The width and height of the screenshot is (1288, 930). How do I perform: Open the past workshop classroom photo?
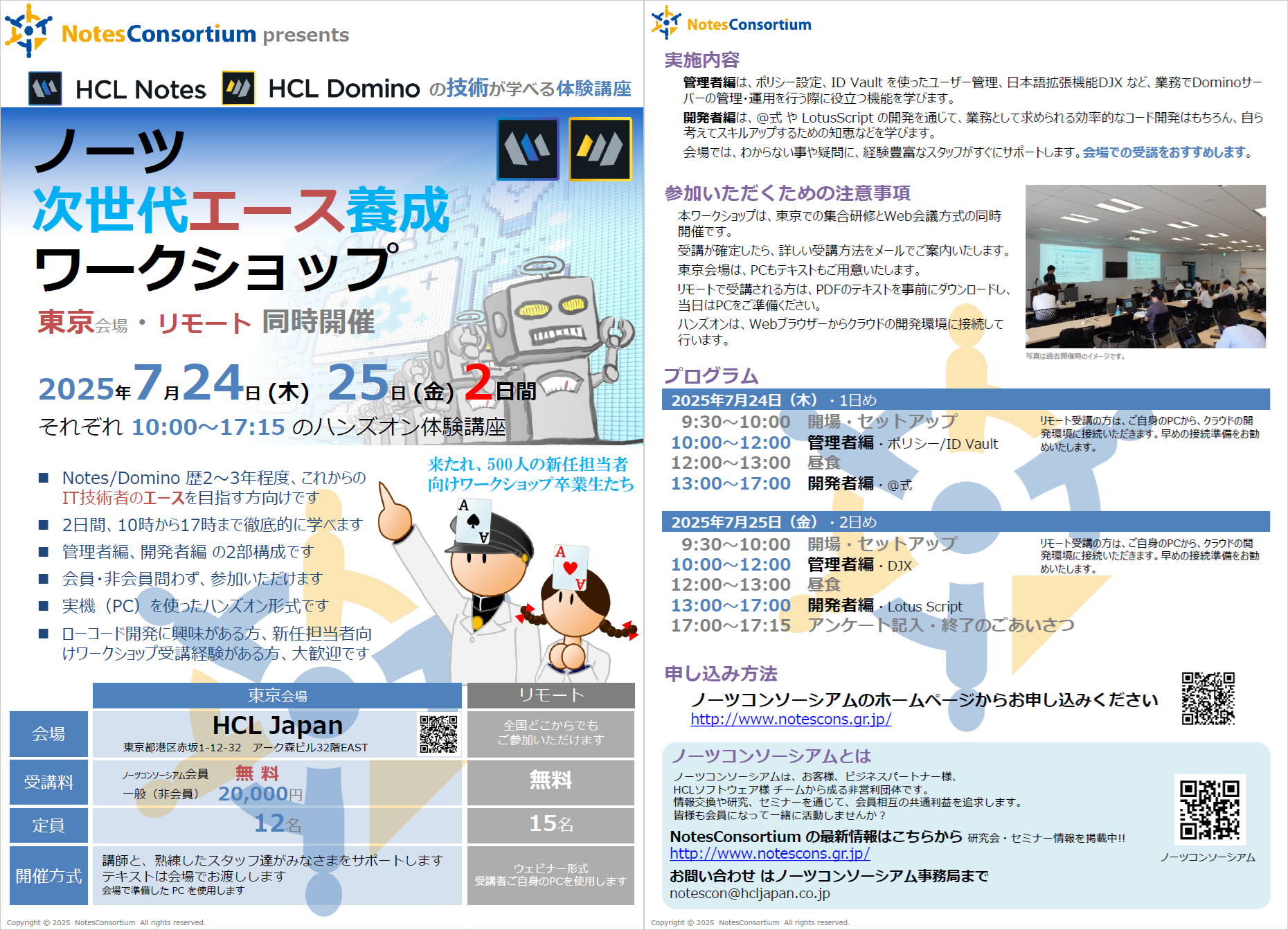pos(1145,267)
